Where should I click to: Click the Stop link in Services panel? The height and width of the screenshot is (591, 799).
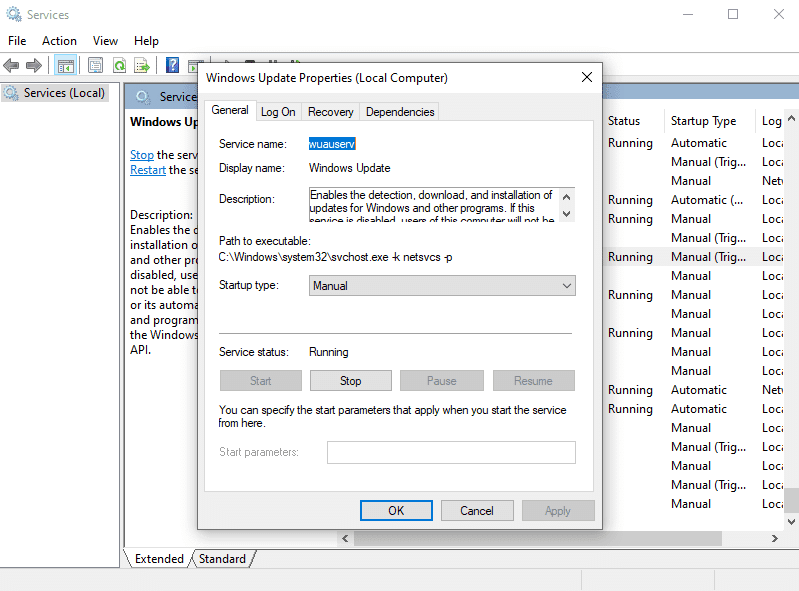(x=142, y=155)
